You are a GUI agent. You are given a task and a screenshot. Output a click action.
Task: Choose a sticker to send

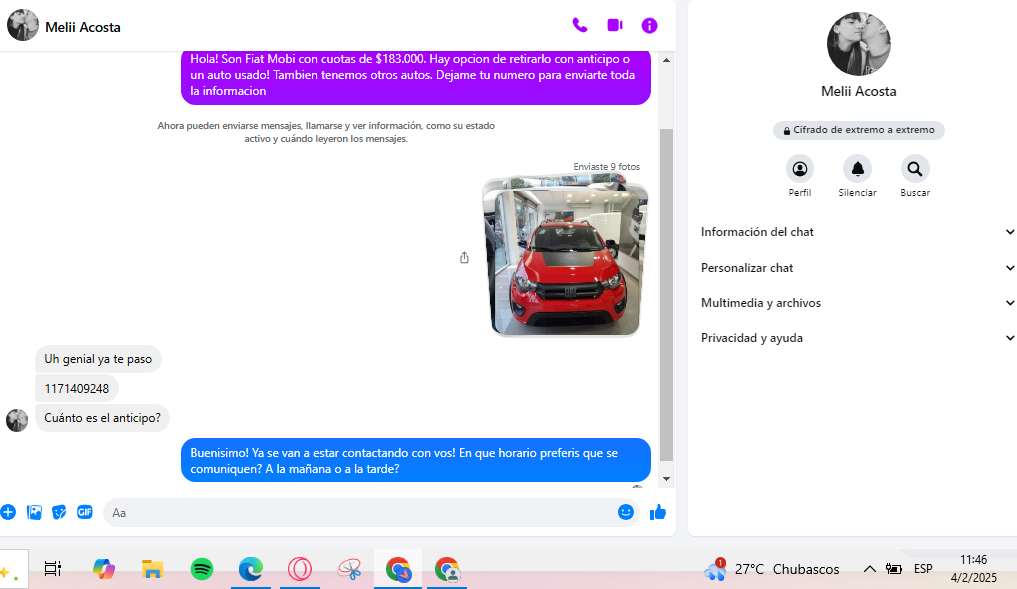tap(60, 512)
